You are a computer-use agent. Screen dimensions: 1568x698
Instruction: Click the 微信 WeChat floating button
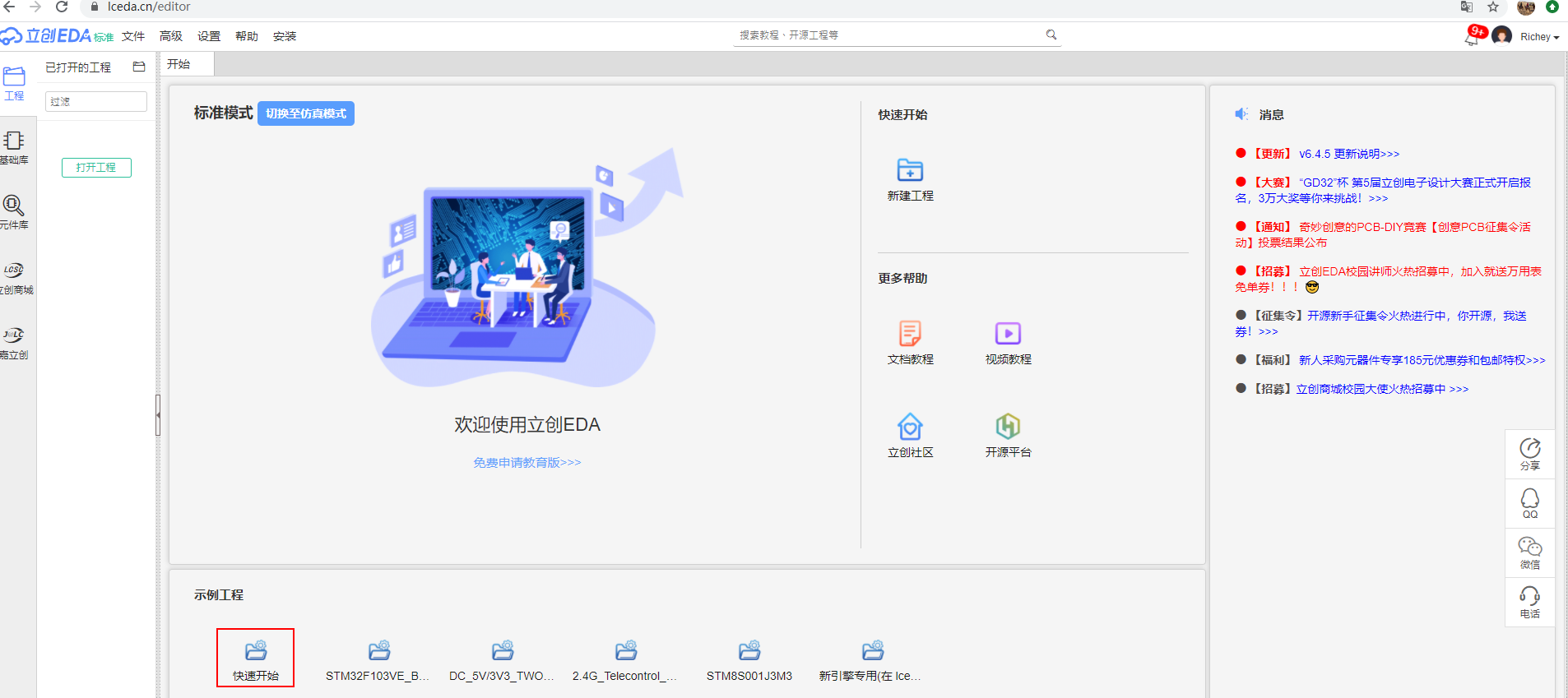click(1529, 552)
